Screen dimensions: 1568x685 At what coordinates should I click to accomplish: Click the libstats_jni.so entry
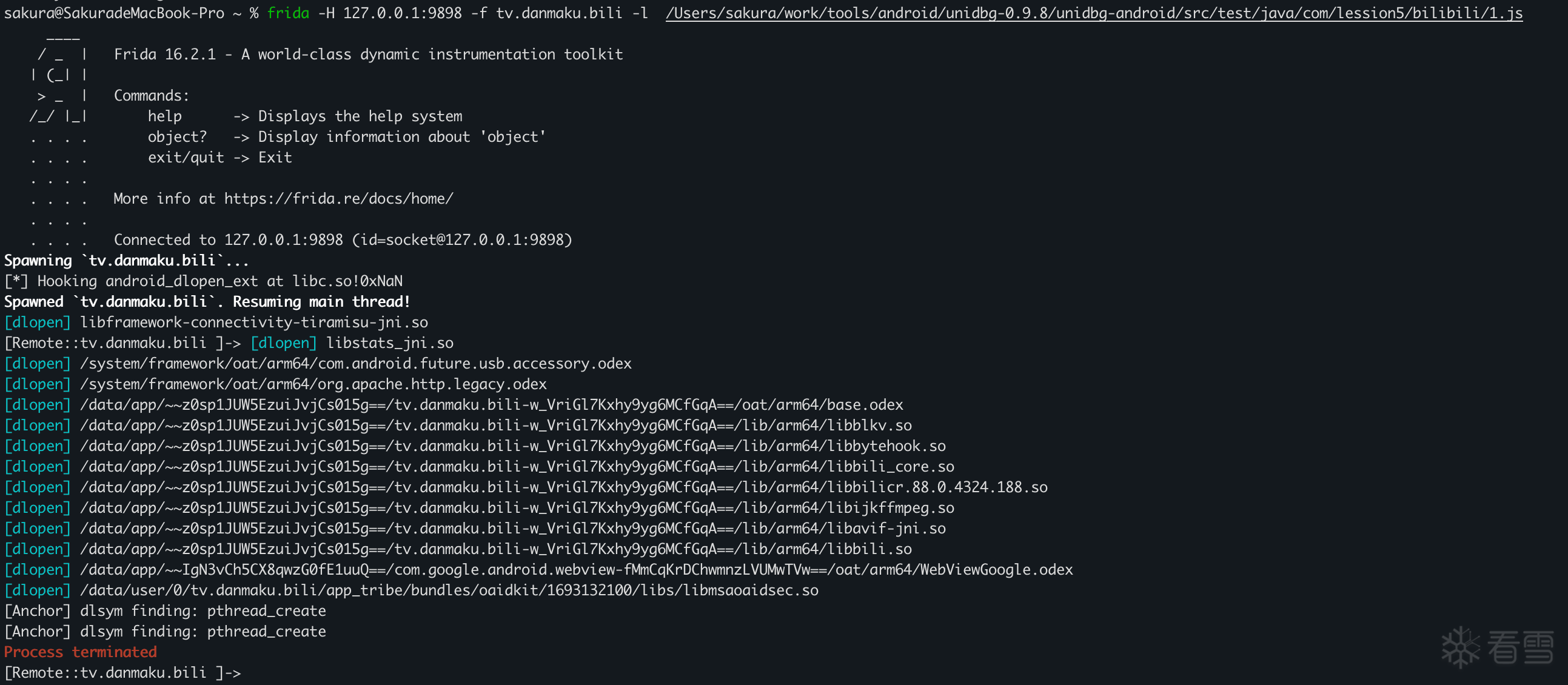(x=389, y=343)
